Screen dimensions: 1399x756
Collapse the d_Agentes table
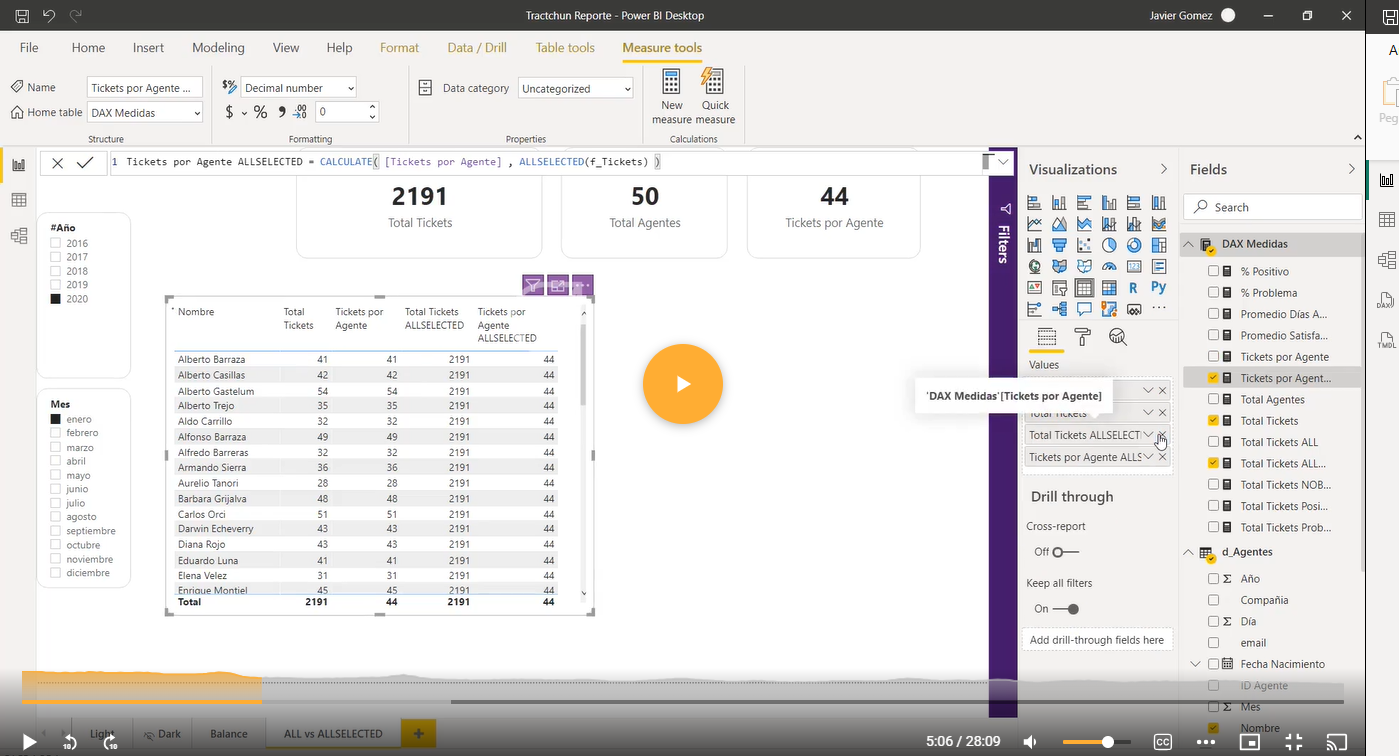1188,552
